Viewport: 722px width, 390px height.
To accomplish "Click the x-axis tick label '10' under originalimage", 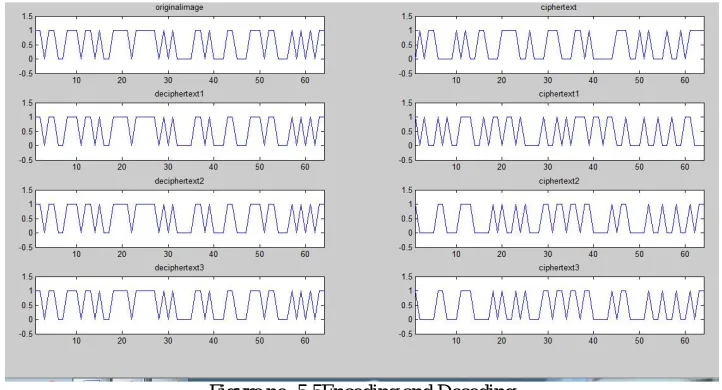I will click(x=76, y=80).
